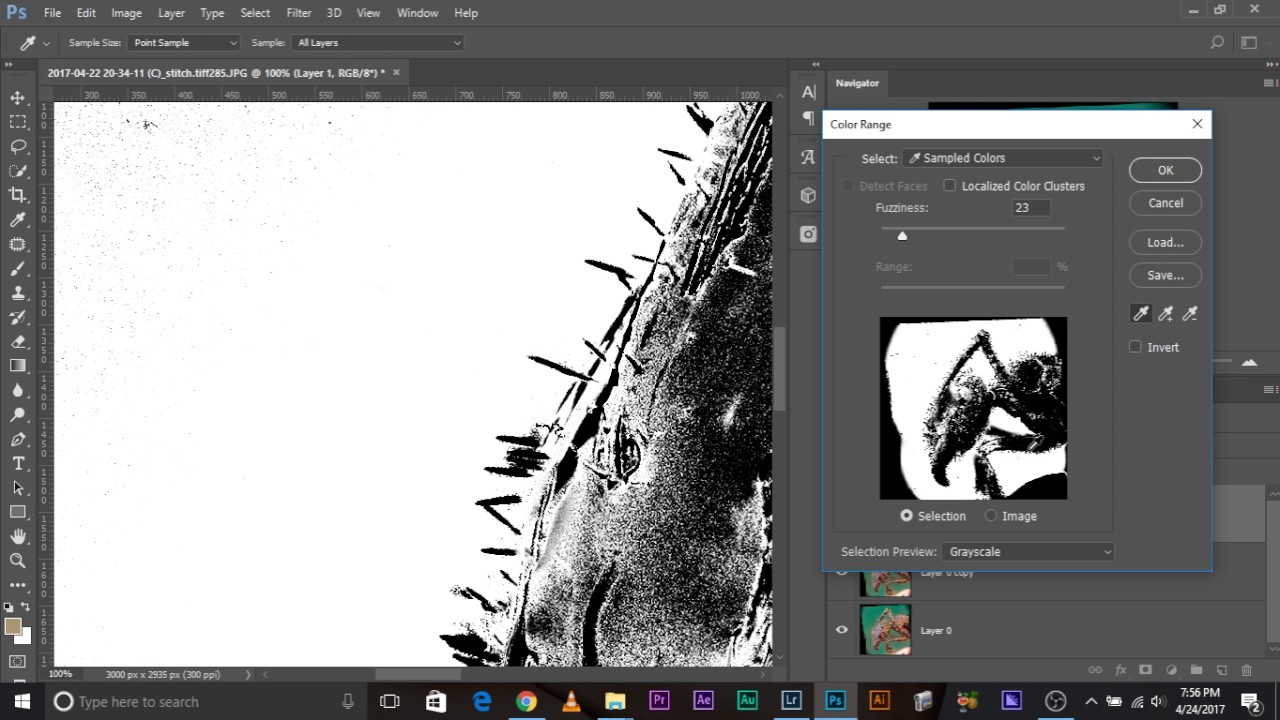
Task: Open the 3D panel cube icon
Action: pyautogui.click(x=808, y=196)
